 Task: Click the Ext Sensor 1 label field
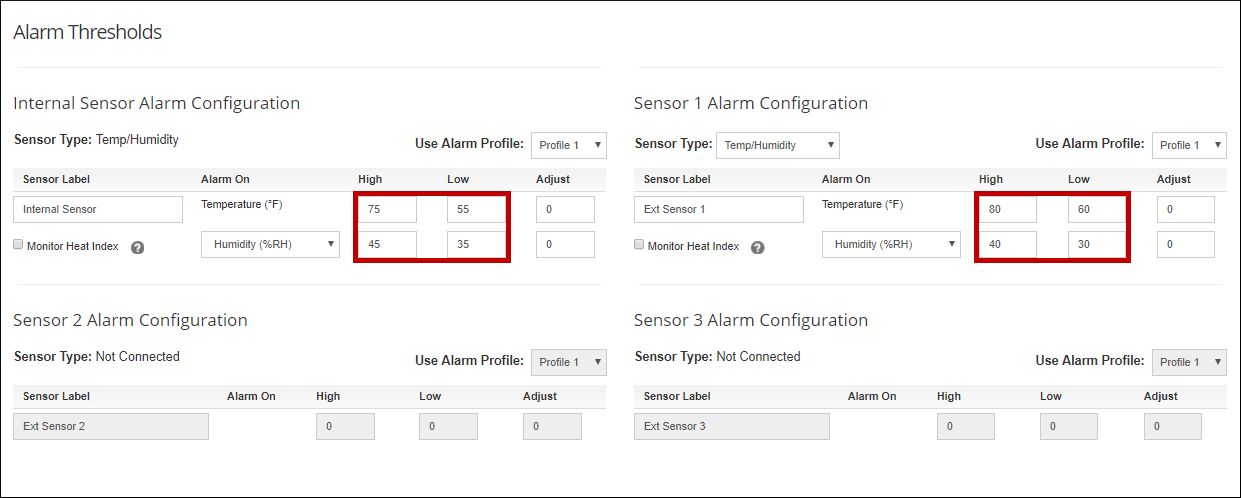(719, 209)
